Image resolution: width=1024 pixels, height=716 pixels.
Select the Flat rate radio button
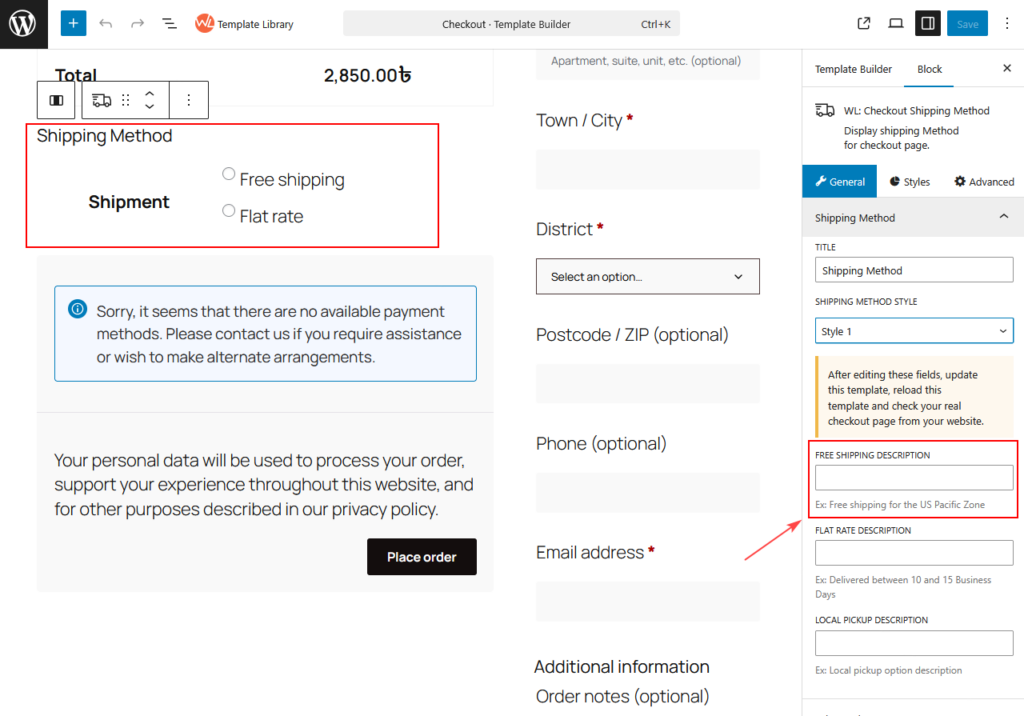(x=229, y=211)
